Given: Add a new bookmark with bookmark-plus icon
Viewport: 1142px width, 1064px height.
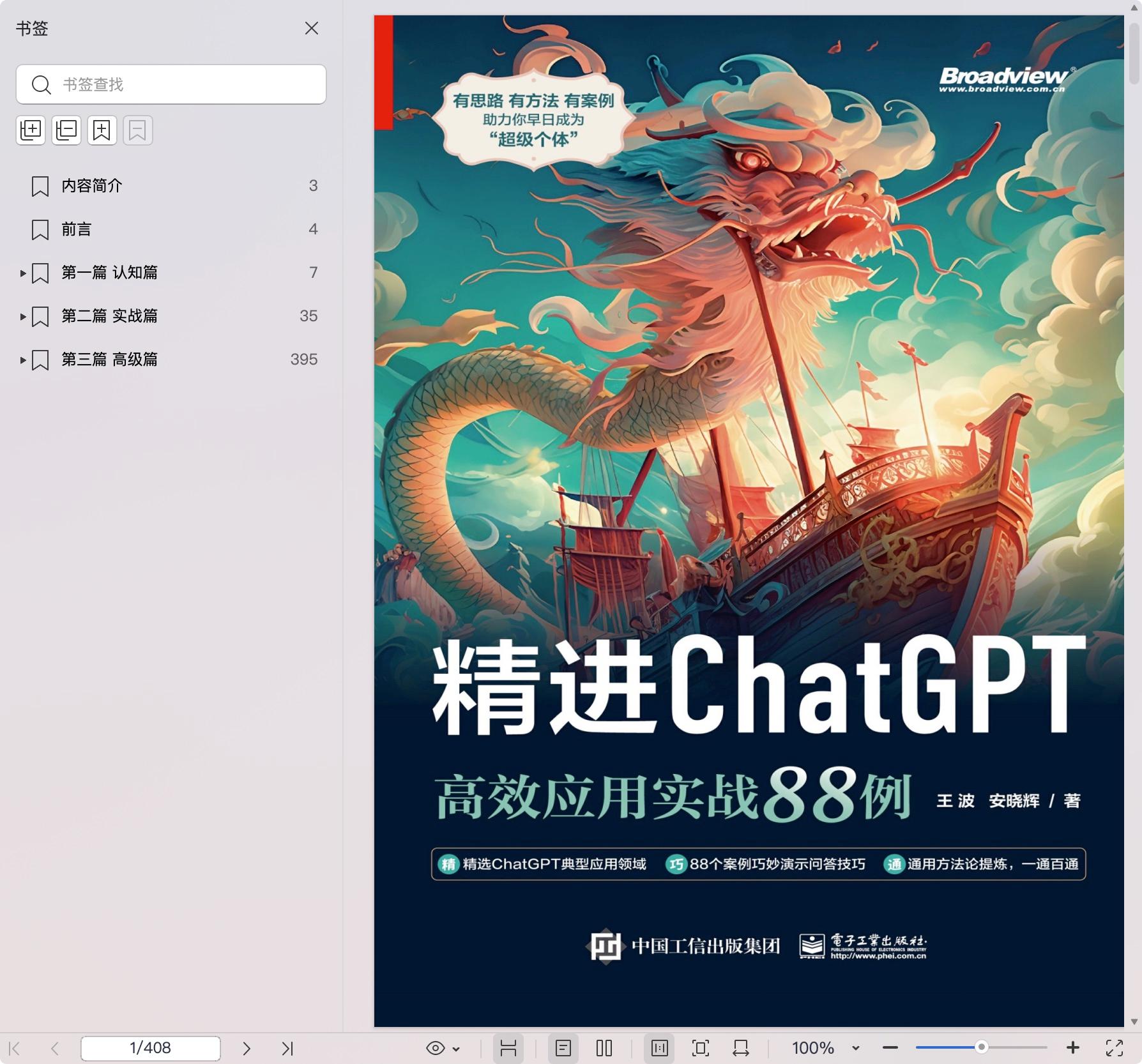Looking at the screenshot, I should click(x=102, y=130).
